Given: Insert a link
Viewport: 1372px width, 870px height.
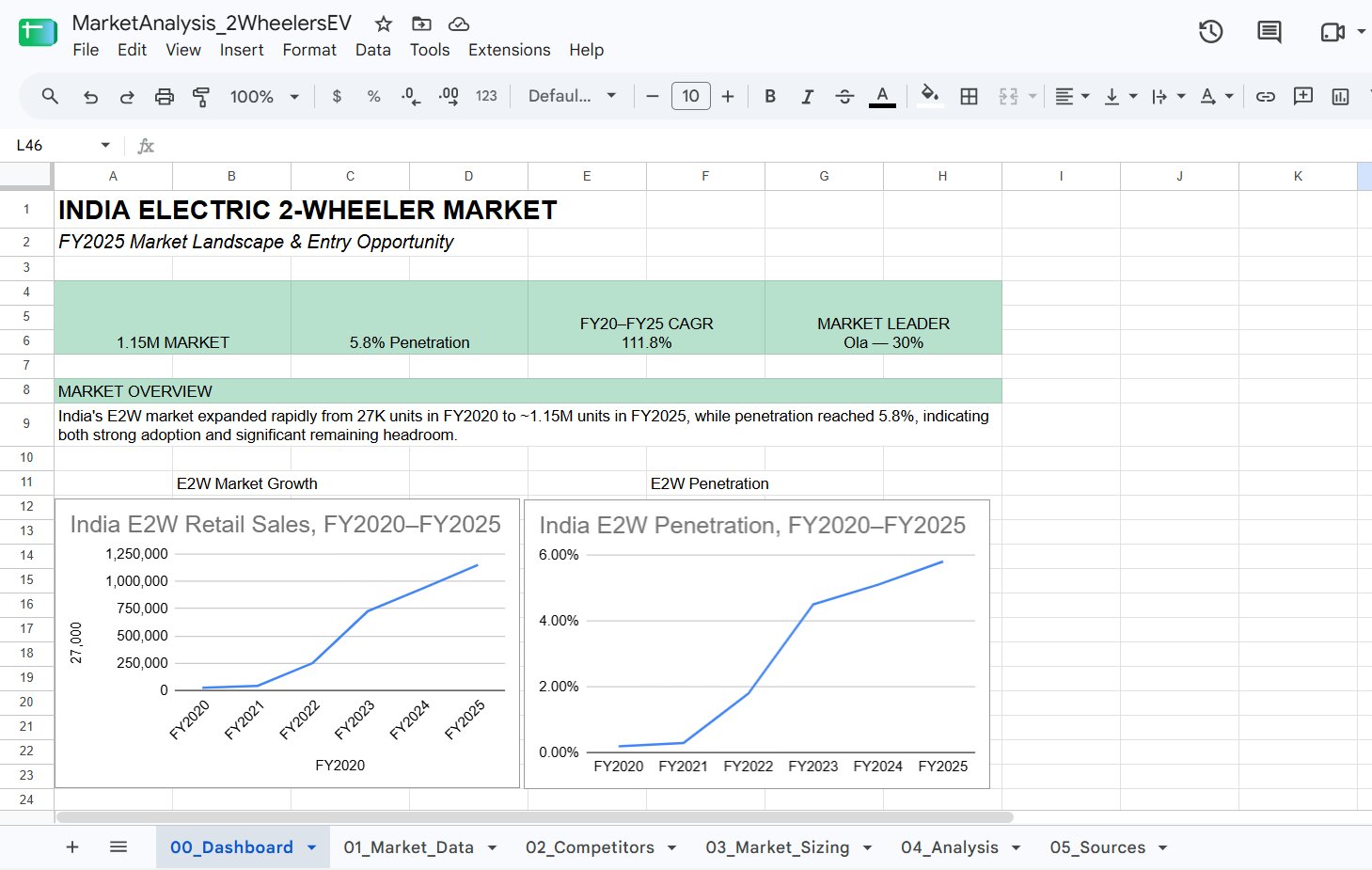Looking at the screenshot, I should [1266, 96].
